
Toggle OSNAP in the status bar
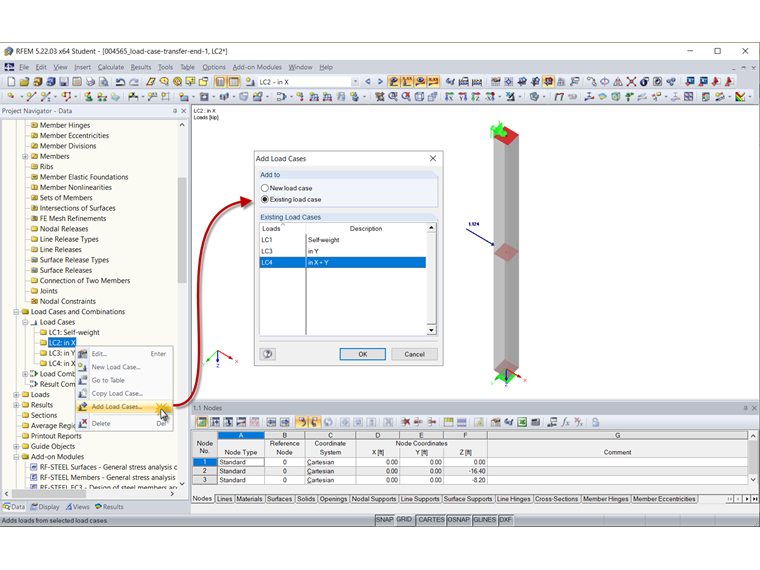coord(459,520)
